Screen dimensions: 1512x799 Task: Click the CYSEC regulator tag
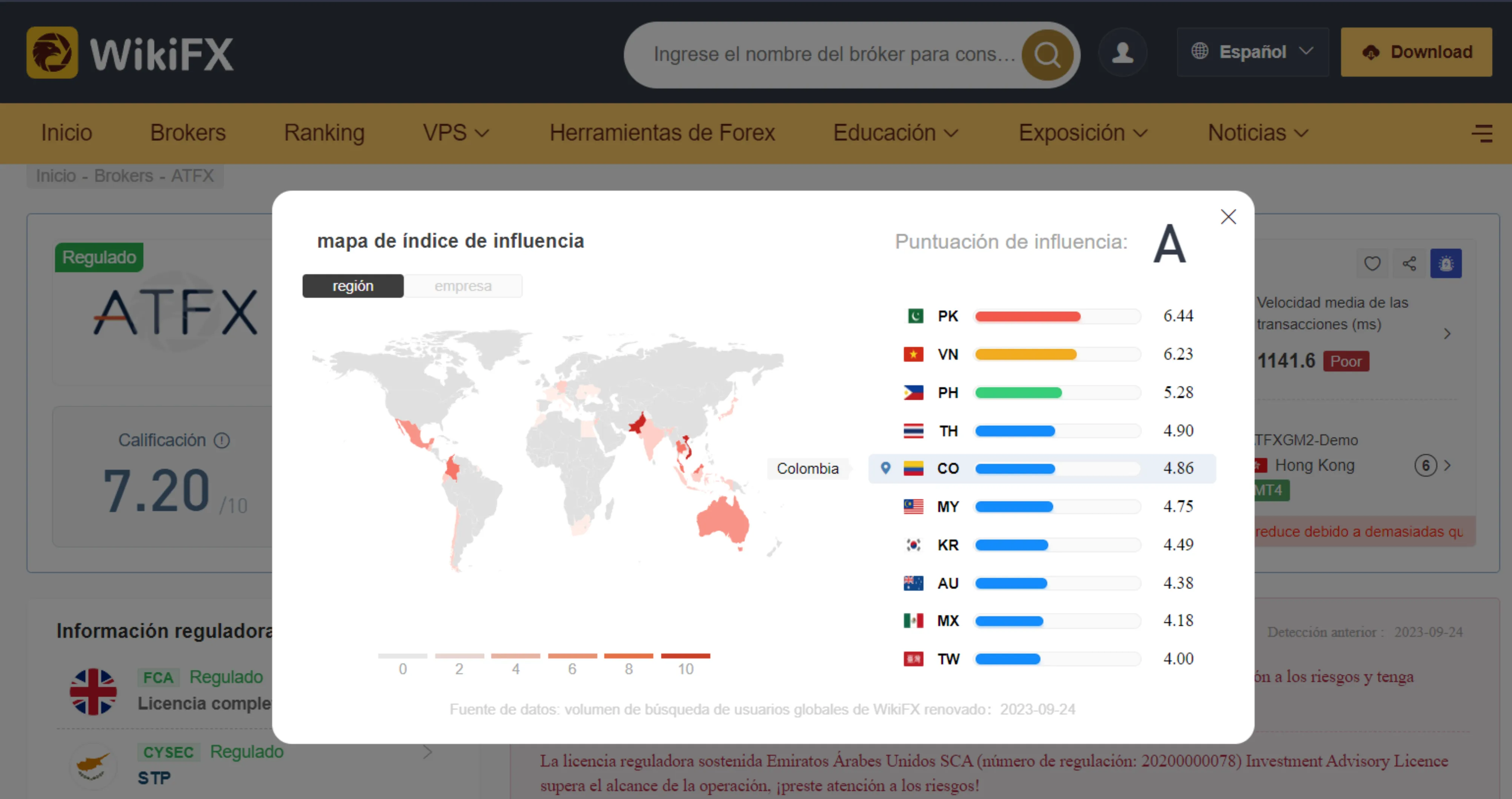168,752
